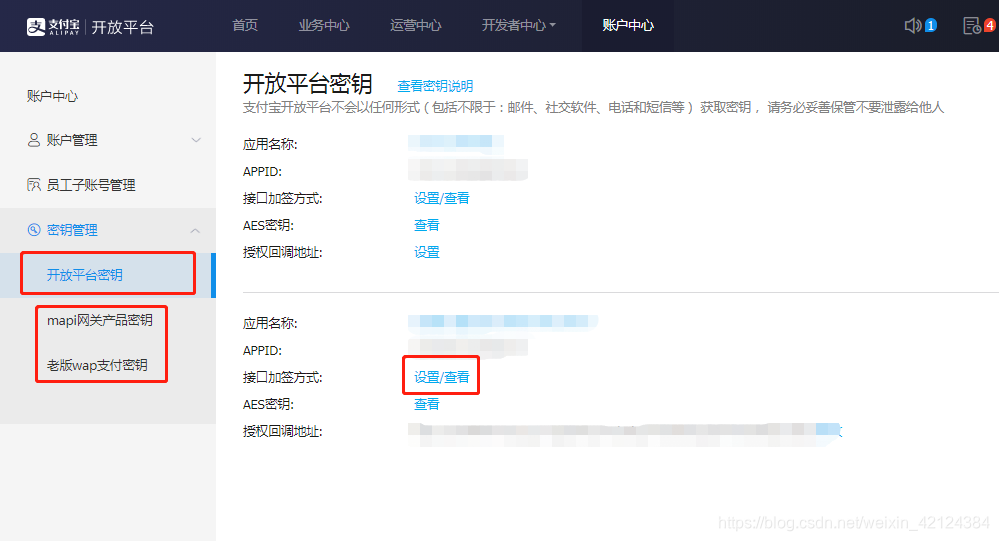Click the 员工子账号管理 icon

[x=34, y=185]
